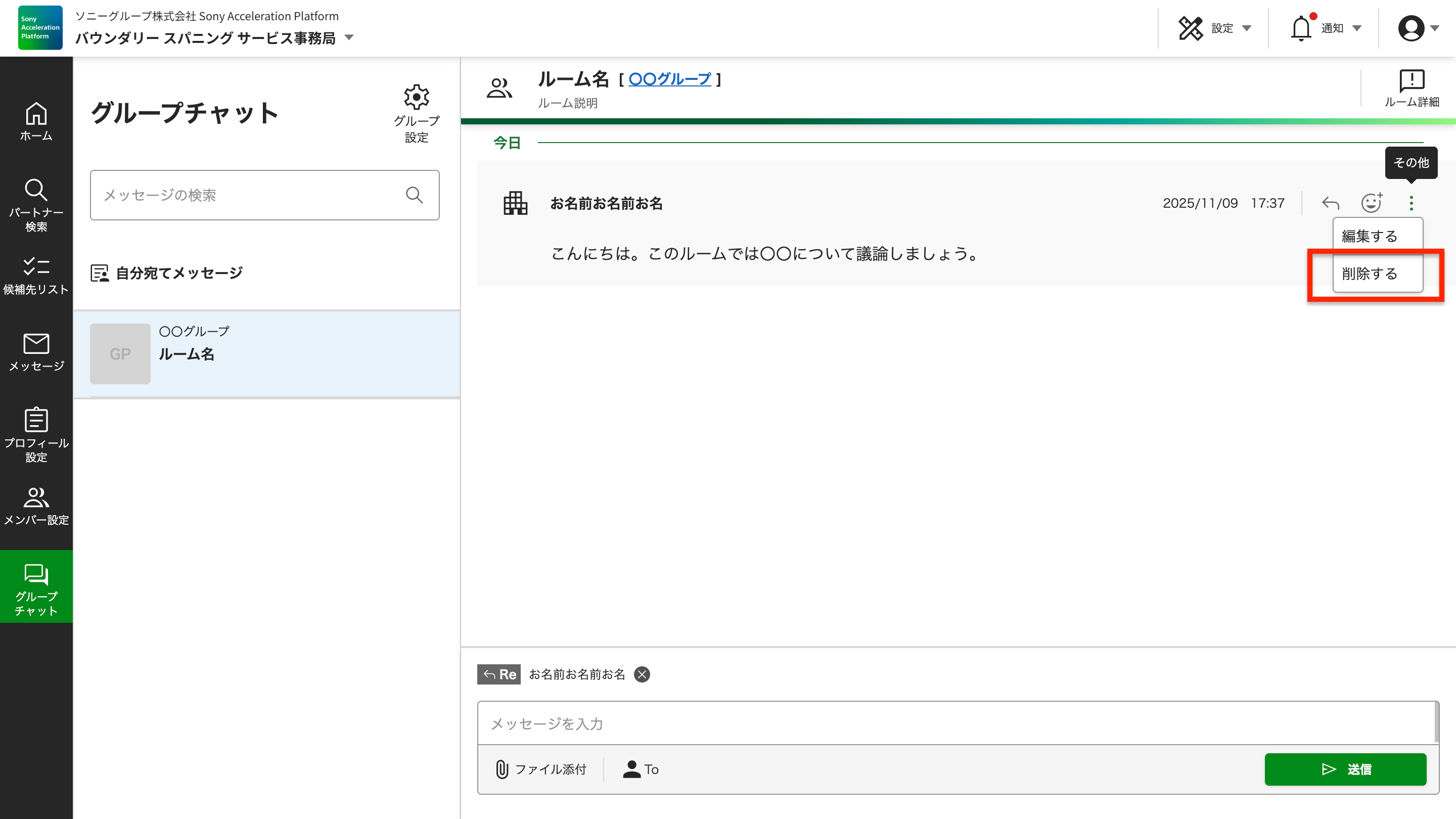This screenshot has height=819, width=1456.
Task: Open メンバー設定 from the sidebar
Action: click(35, 505)
